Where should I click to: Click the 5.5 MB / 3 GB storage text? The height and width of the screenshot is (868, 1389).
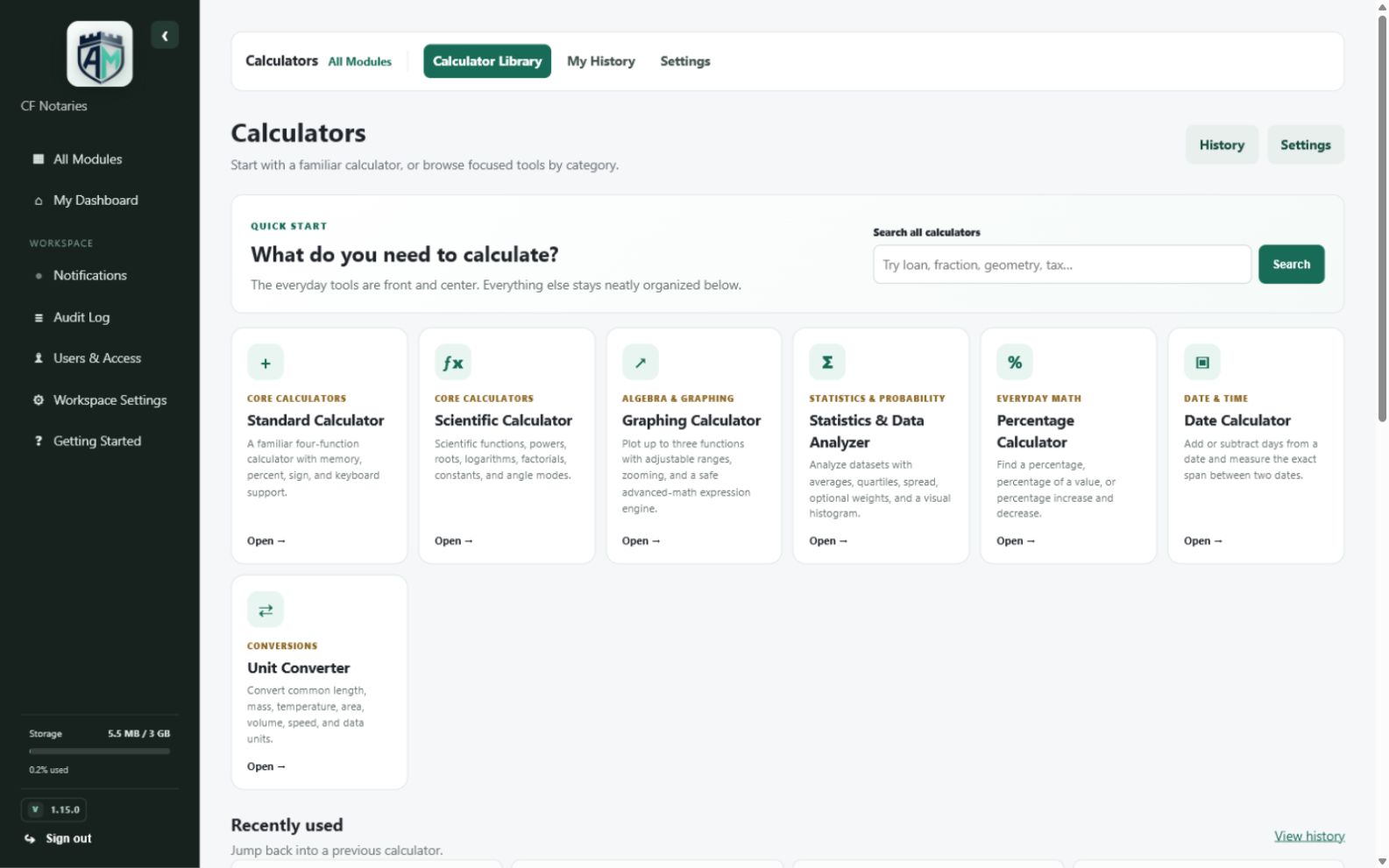point(138,734)
